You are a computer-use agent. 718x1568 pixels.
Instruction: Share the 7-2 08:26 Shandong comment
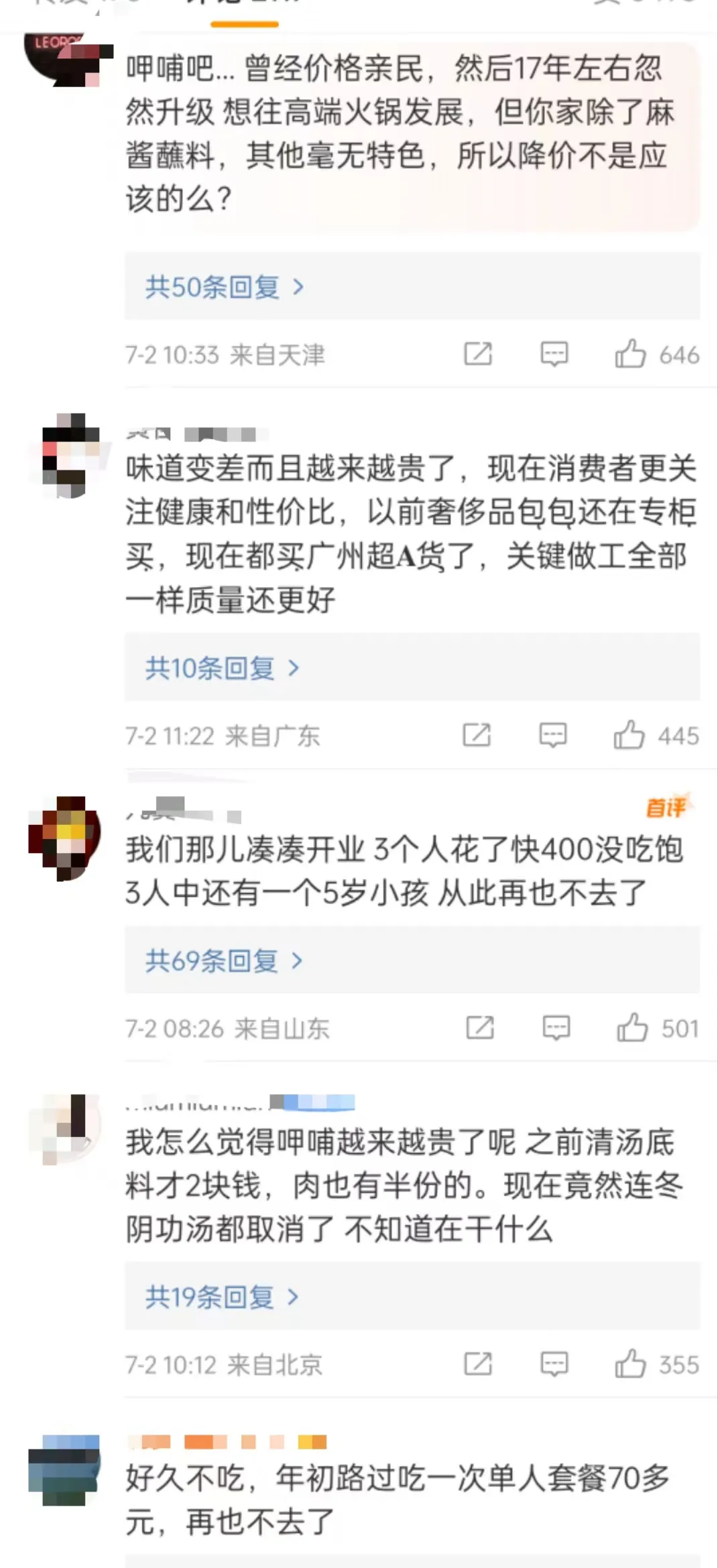(x=480, y=1028)
